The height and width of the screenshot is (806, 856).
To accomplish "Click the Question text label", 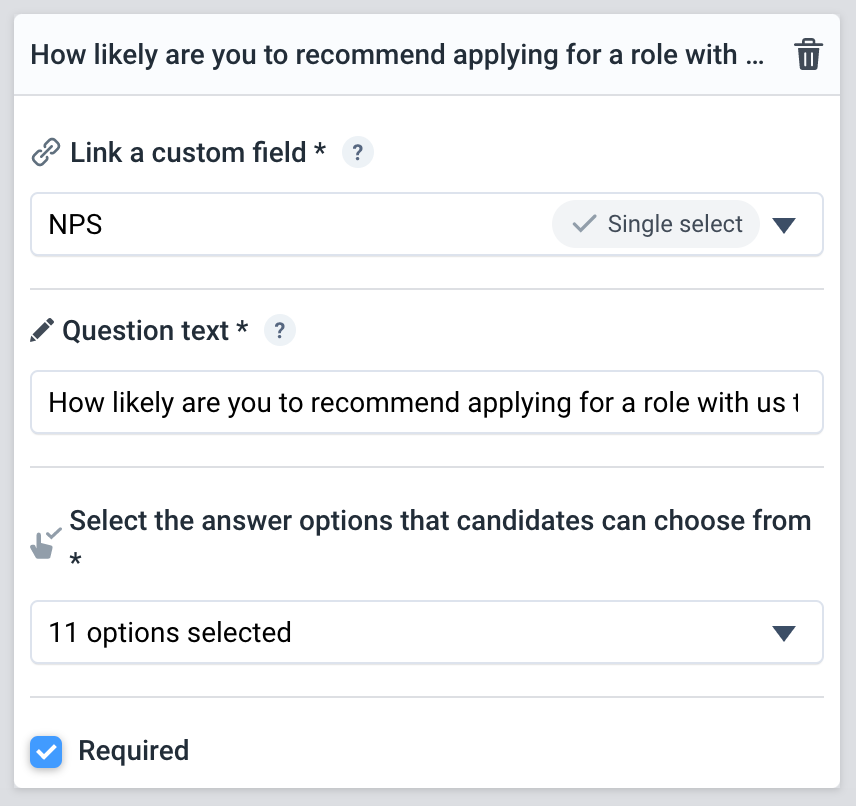I will point(155,330).
